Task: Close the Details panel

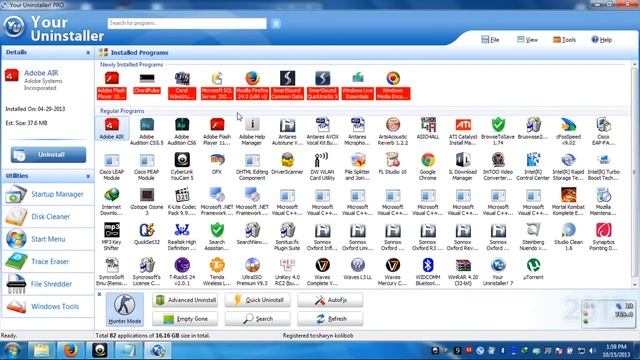Action: tap(88, 53)
